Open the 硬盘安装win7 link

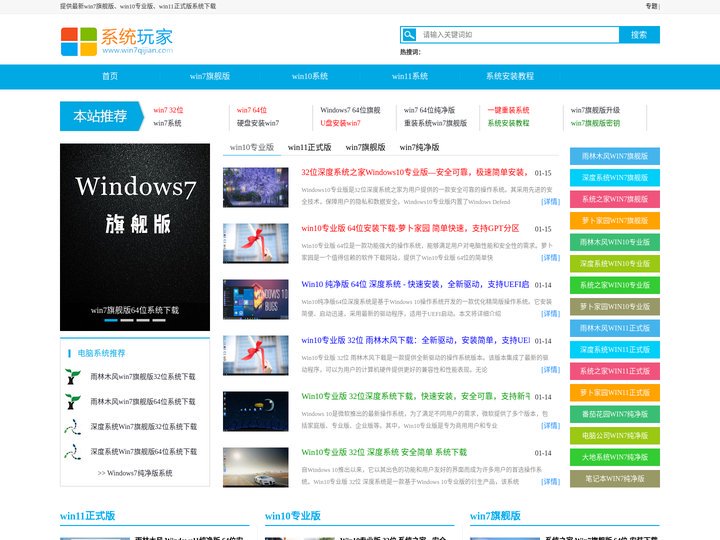coord(258,123)
